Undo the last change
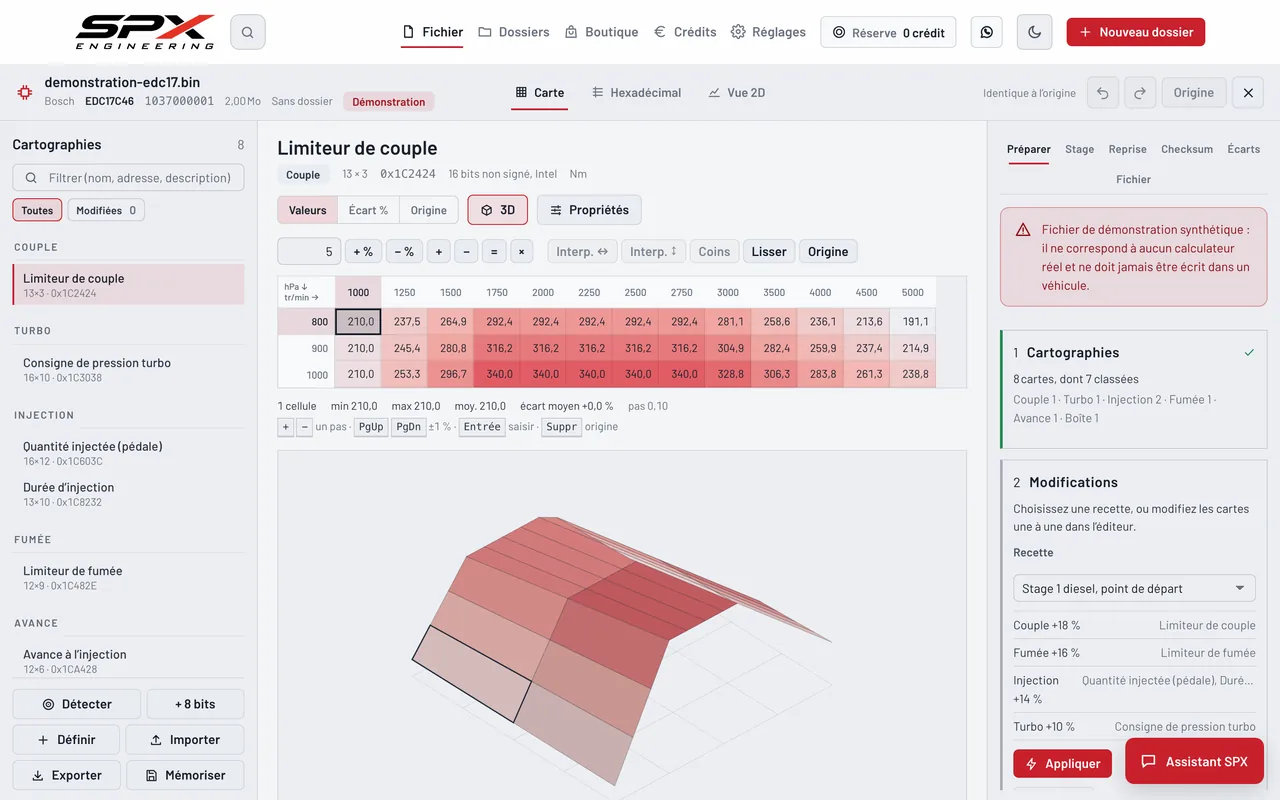The image size is (1280, 800). click(x=1103, y=93)
